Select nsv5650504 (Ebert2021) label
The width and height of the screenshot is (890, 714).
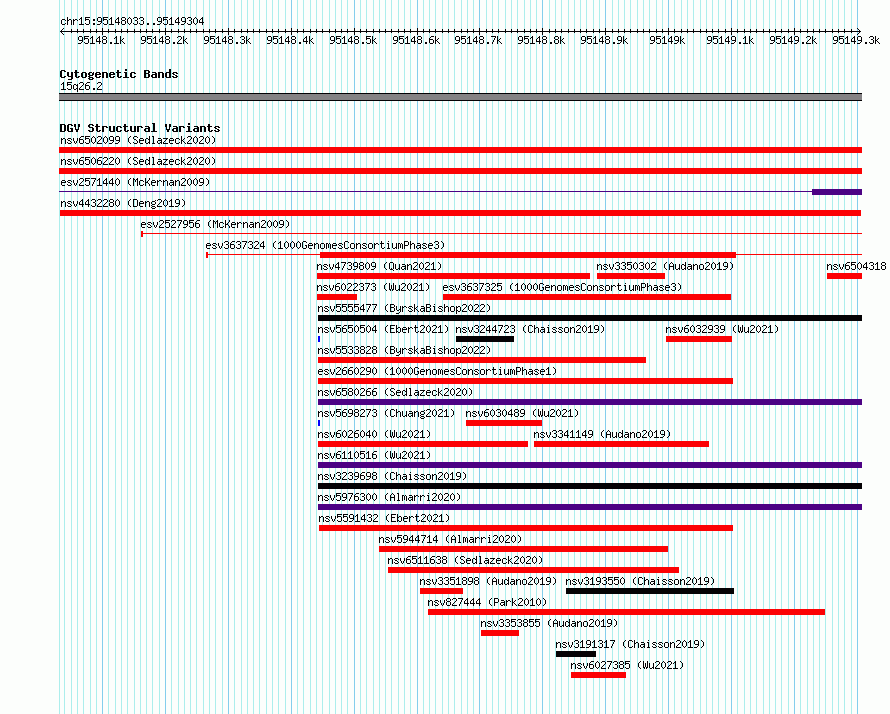pyautogui.click(x=383, y=329)
